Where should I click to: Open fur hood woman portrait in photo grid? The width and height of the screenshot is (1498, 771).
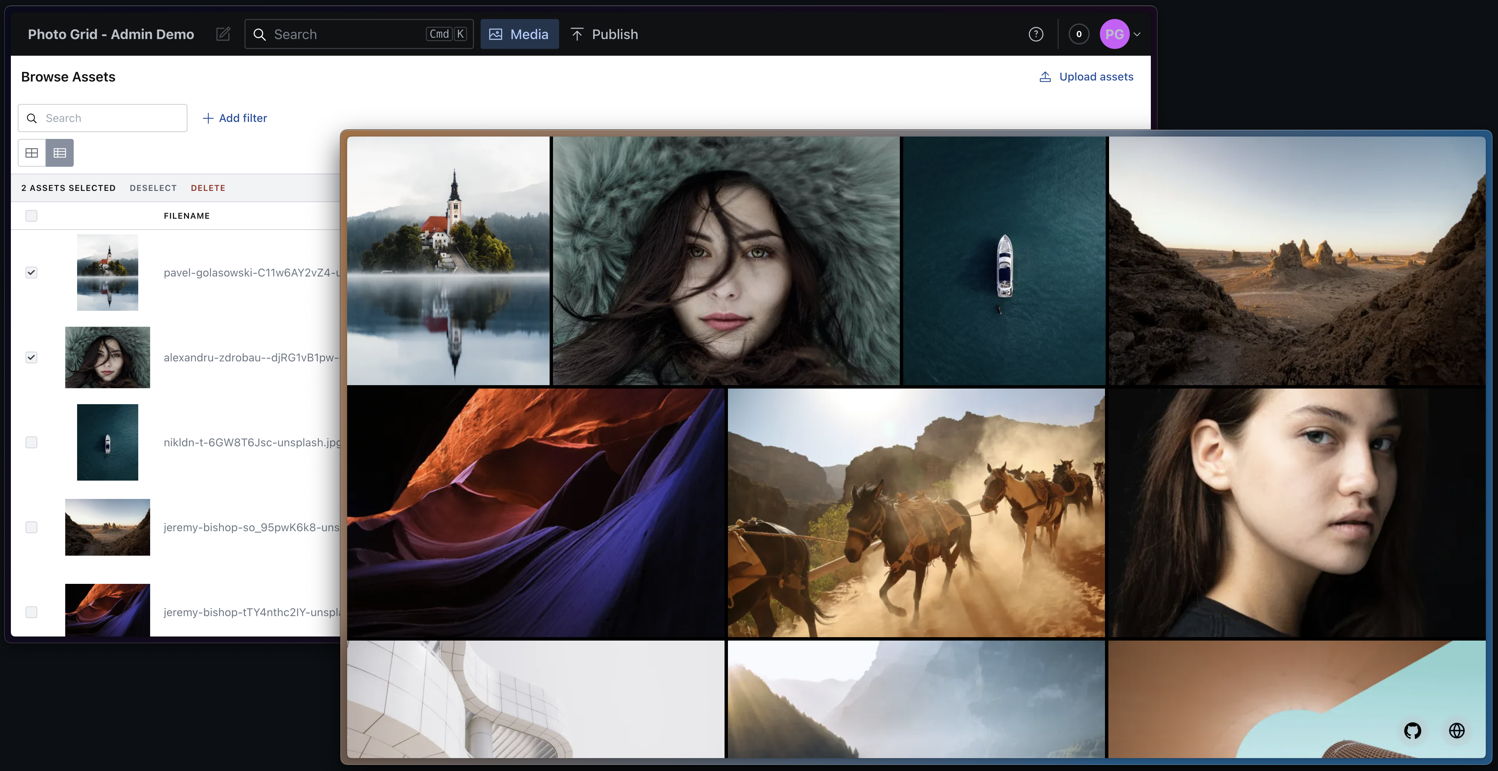[x=726, y=261]
